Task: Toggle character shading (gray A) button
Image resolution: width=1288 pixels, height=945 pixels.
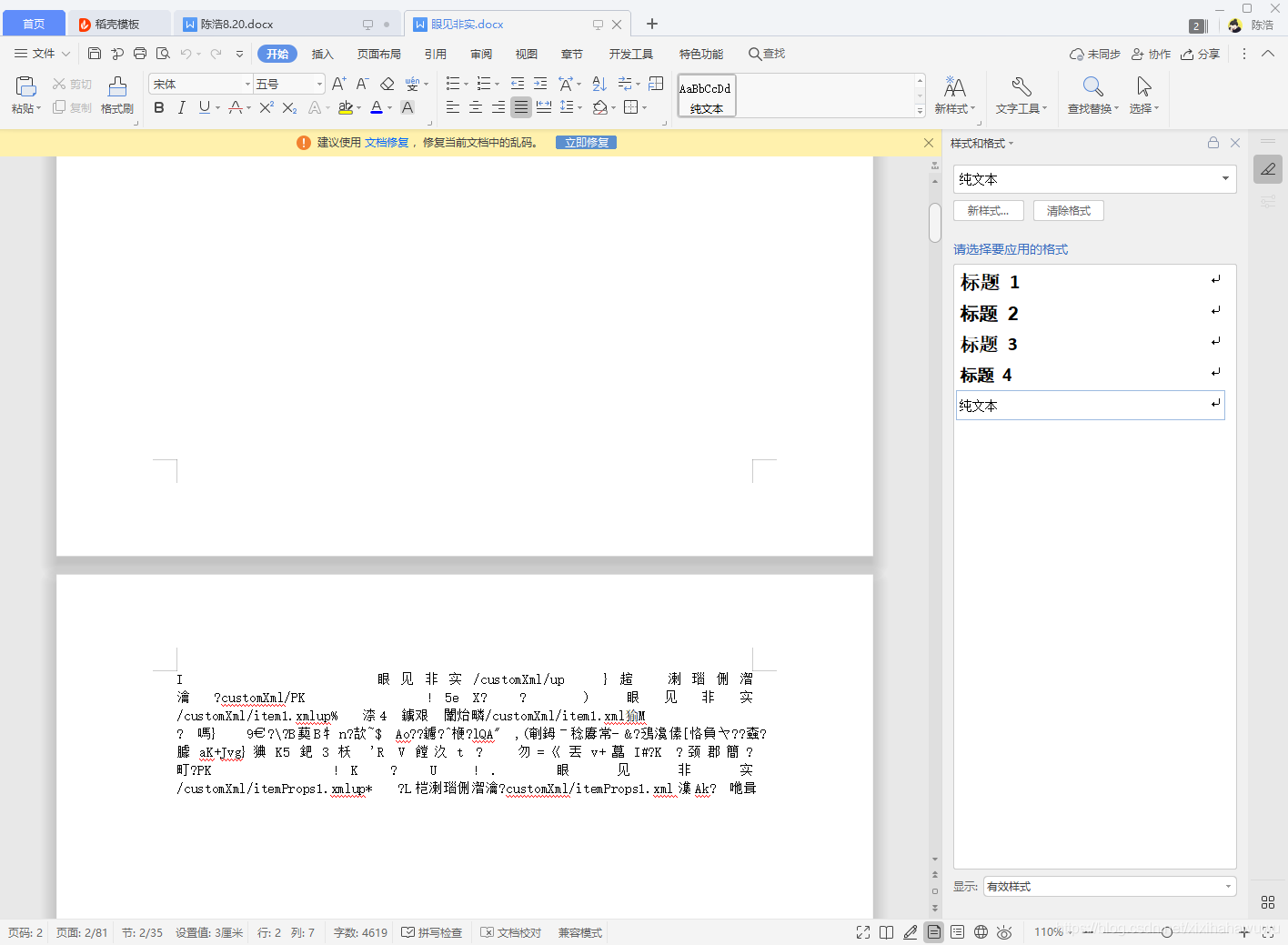Action: [x=408, y=107]
